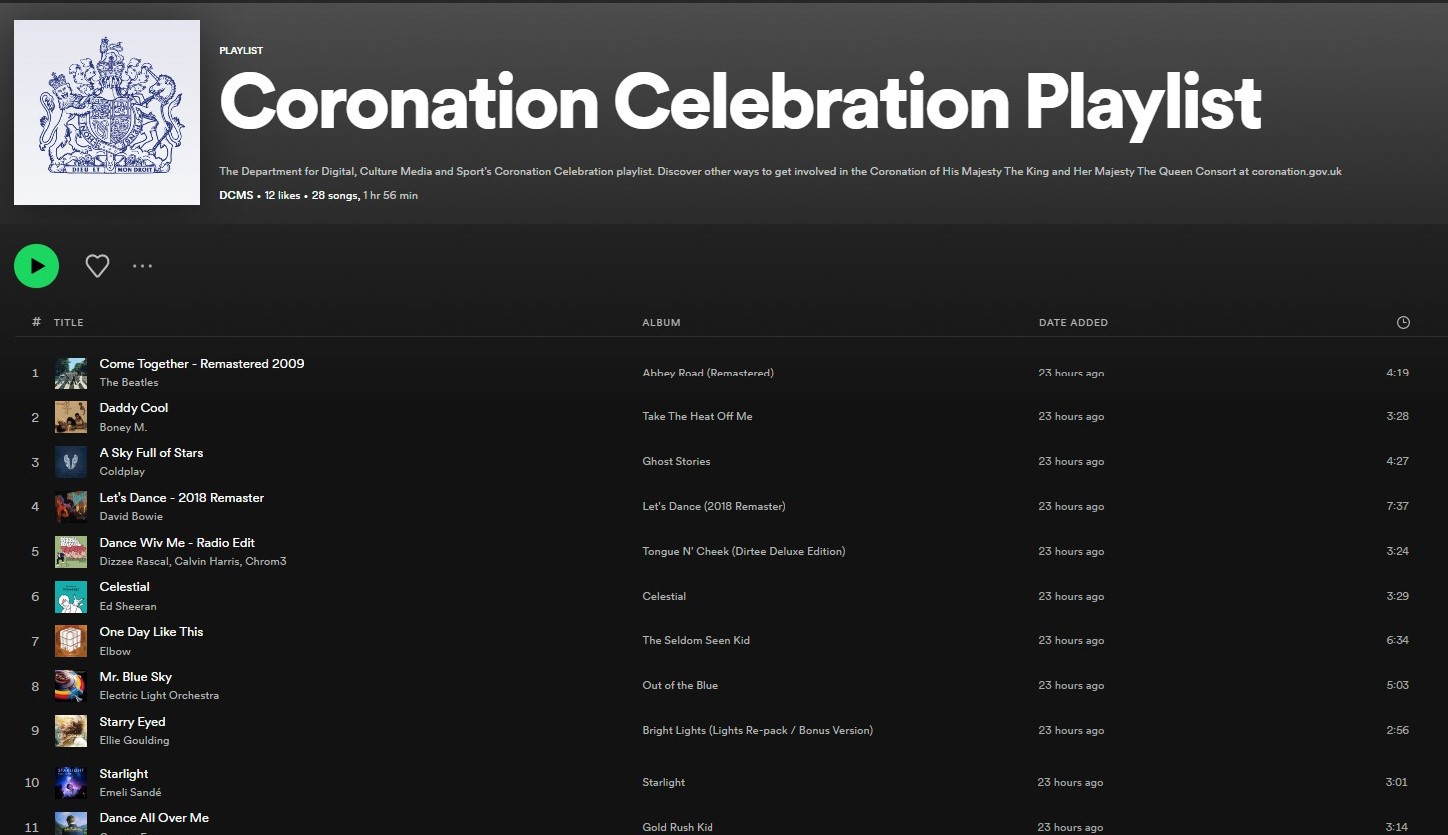Screen dimensions: 1448x835
Task: Click the Dance Wiv Me album thumbnail
Action: click(71, 552)
